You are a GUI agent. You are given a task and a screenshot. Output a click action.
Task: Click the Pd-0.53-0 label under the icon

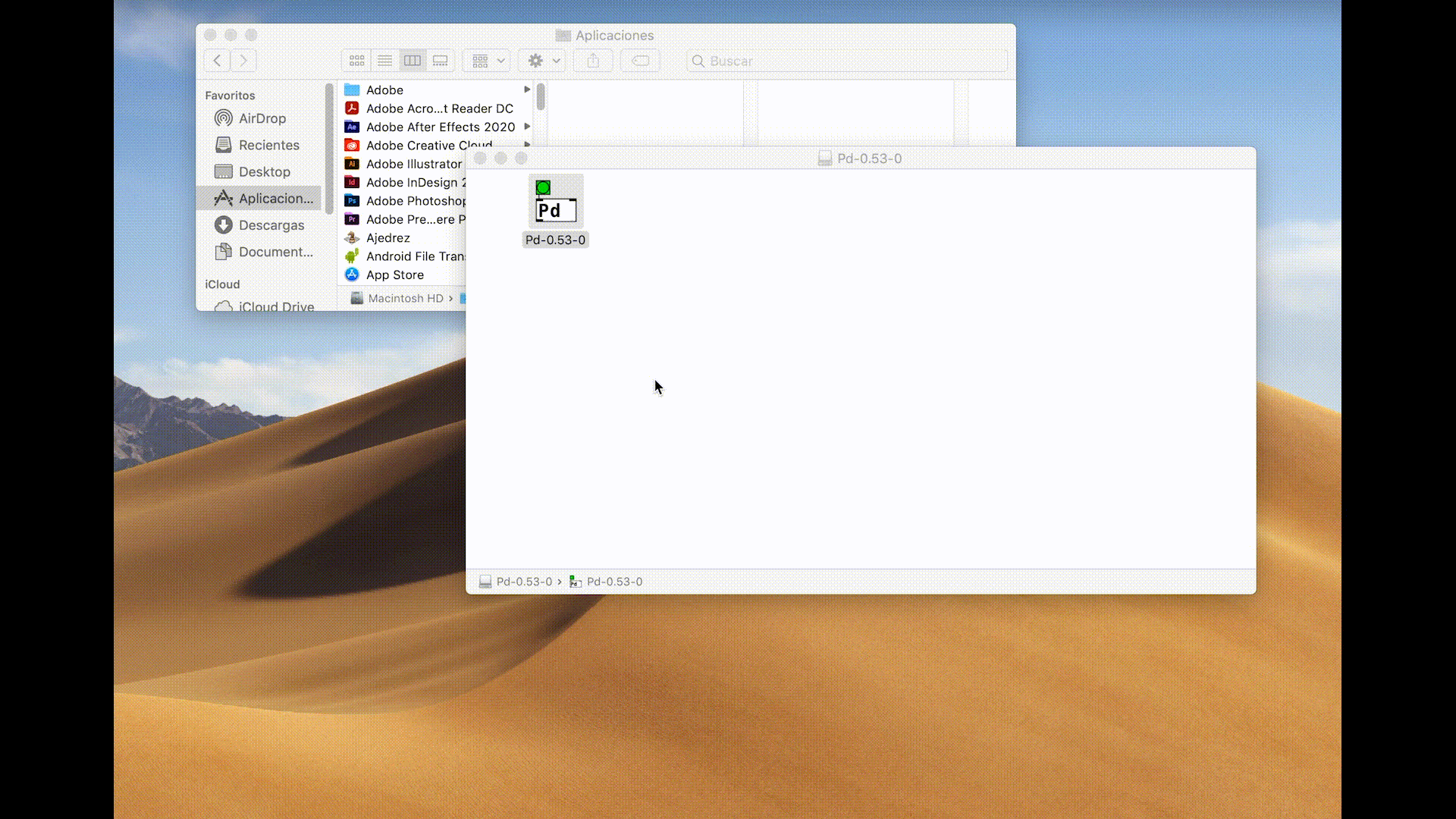point(555,240)
